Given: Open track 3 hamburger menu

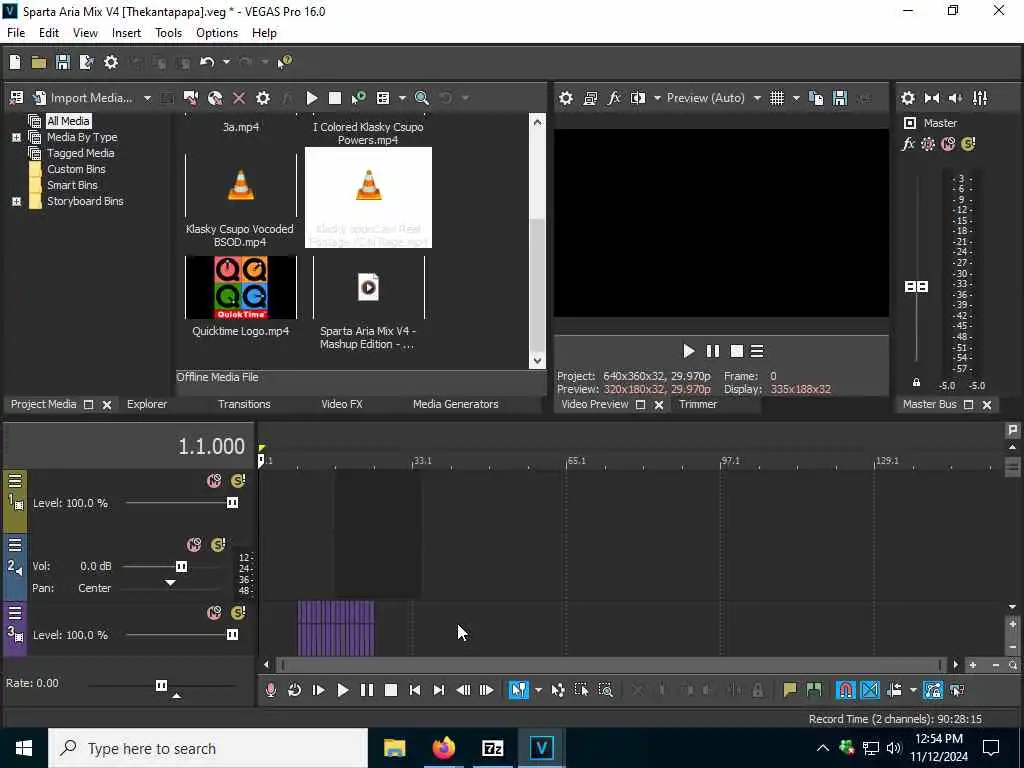Looking at the screenshot, I should click(x=15, y=613).
